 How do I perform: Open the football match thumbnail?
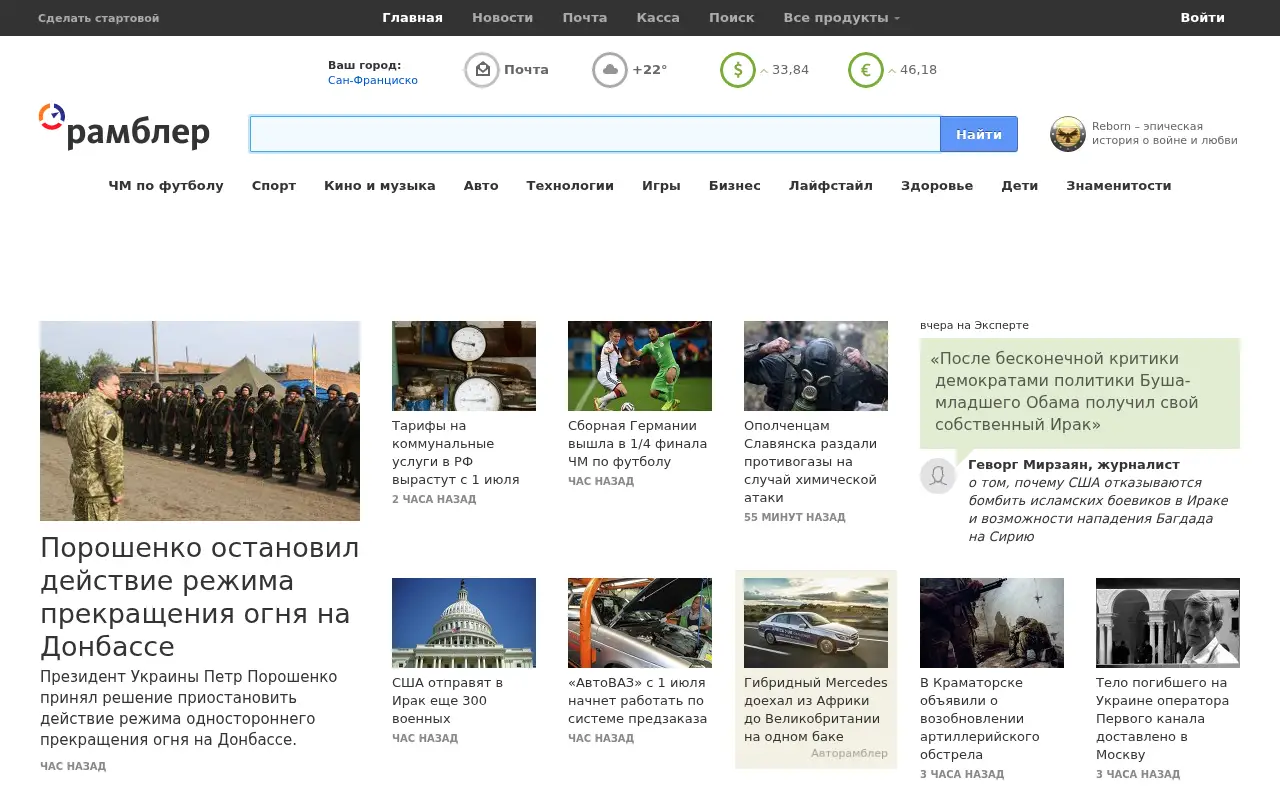640,366
